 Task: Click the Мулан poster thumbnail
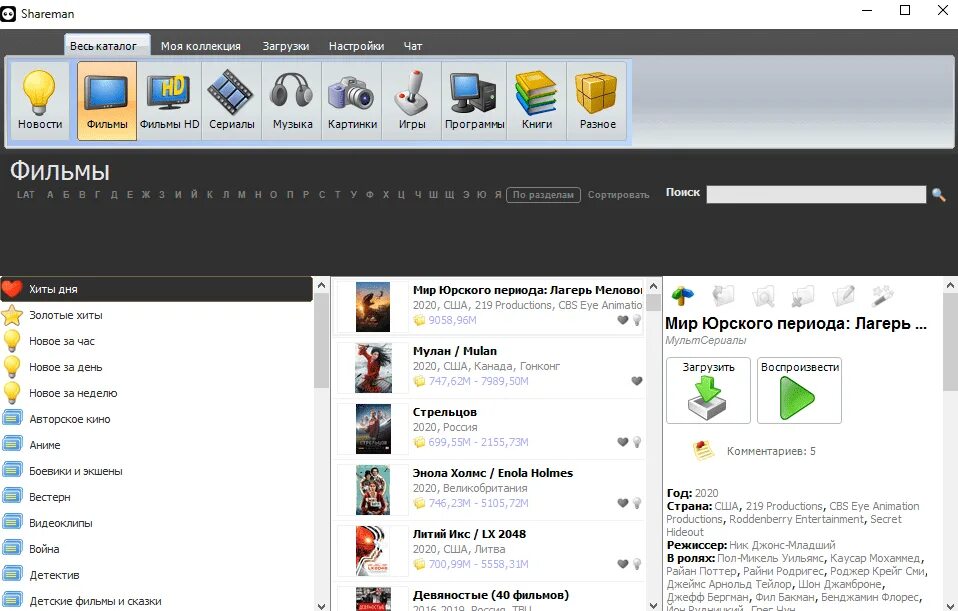click(x=373, y=368)
